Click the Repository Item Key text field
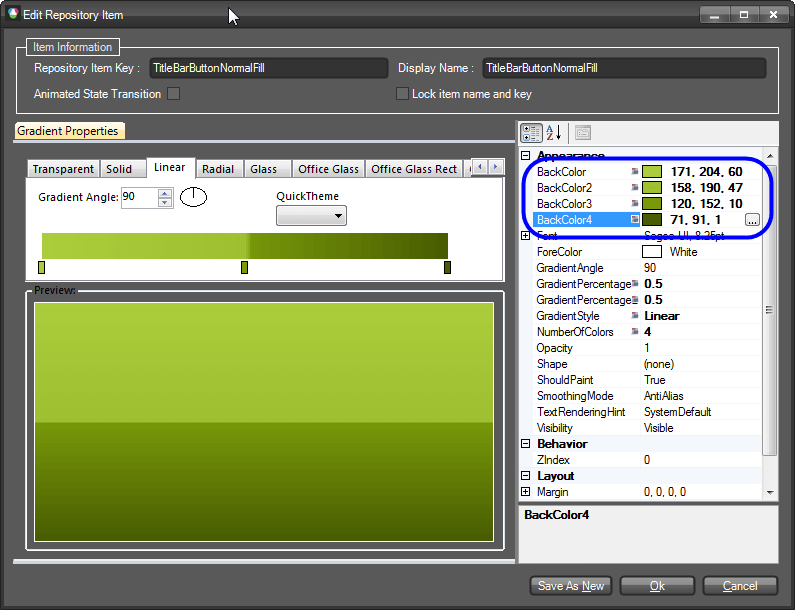 tap(268, 68)
